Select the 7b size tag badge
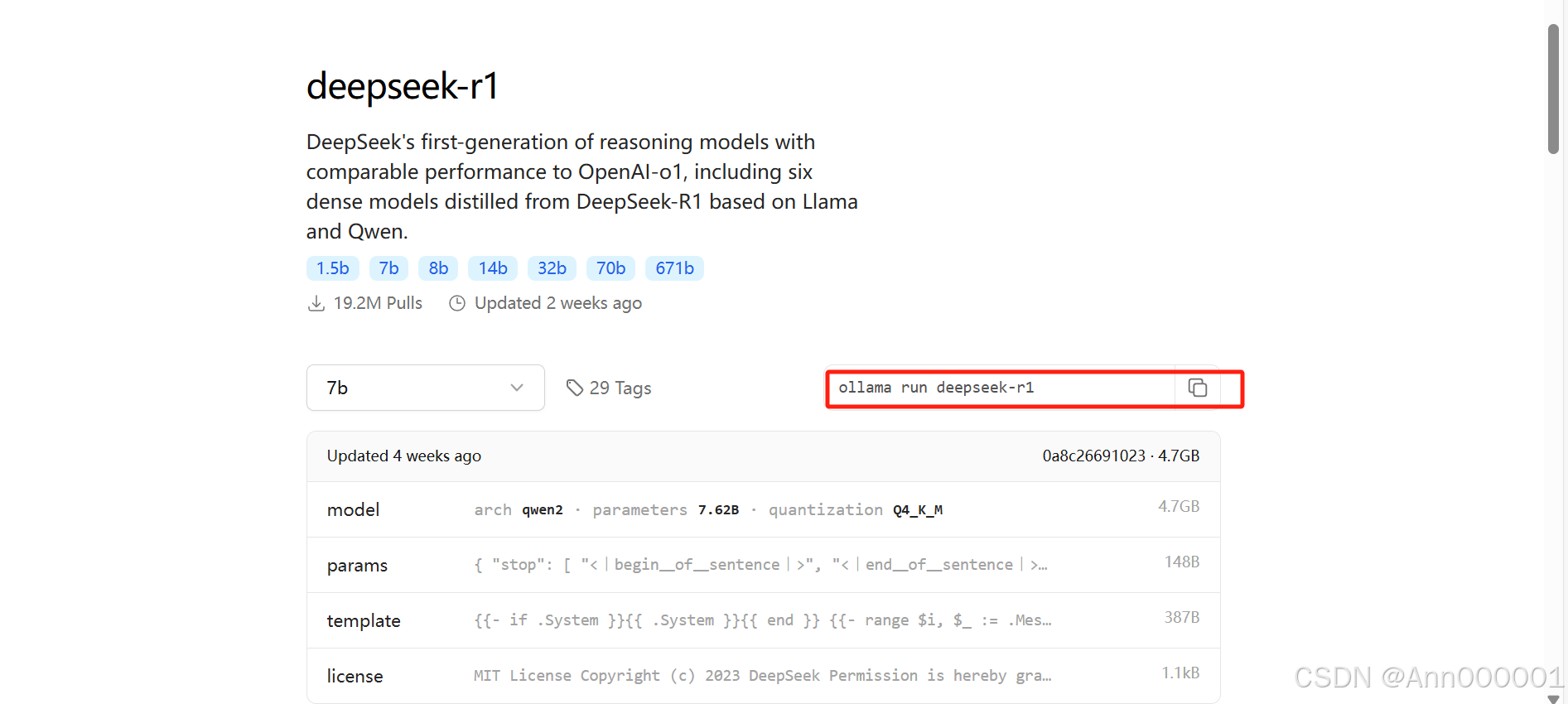The height and width of the screenshot is (704, 1568). (x=388, y=268)
